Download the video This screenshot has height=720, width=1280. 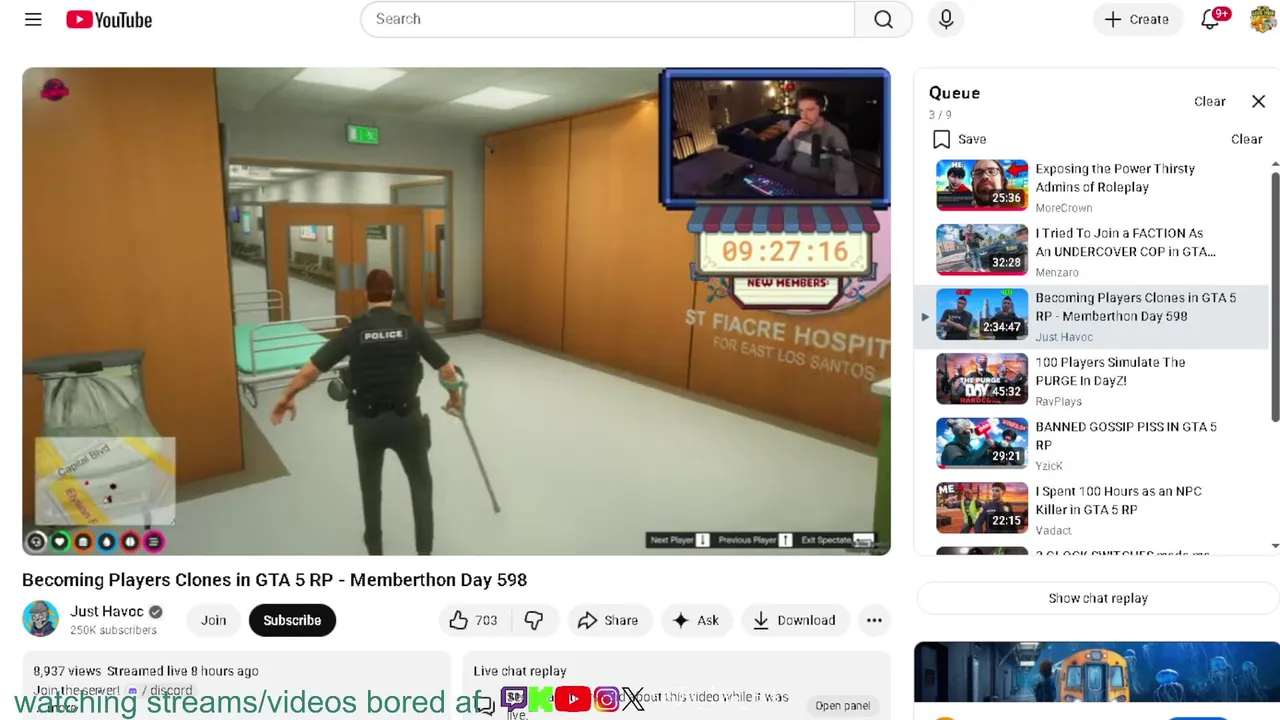click(x=795, y=620)
